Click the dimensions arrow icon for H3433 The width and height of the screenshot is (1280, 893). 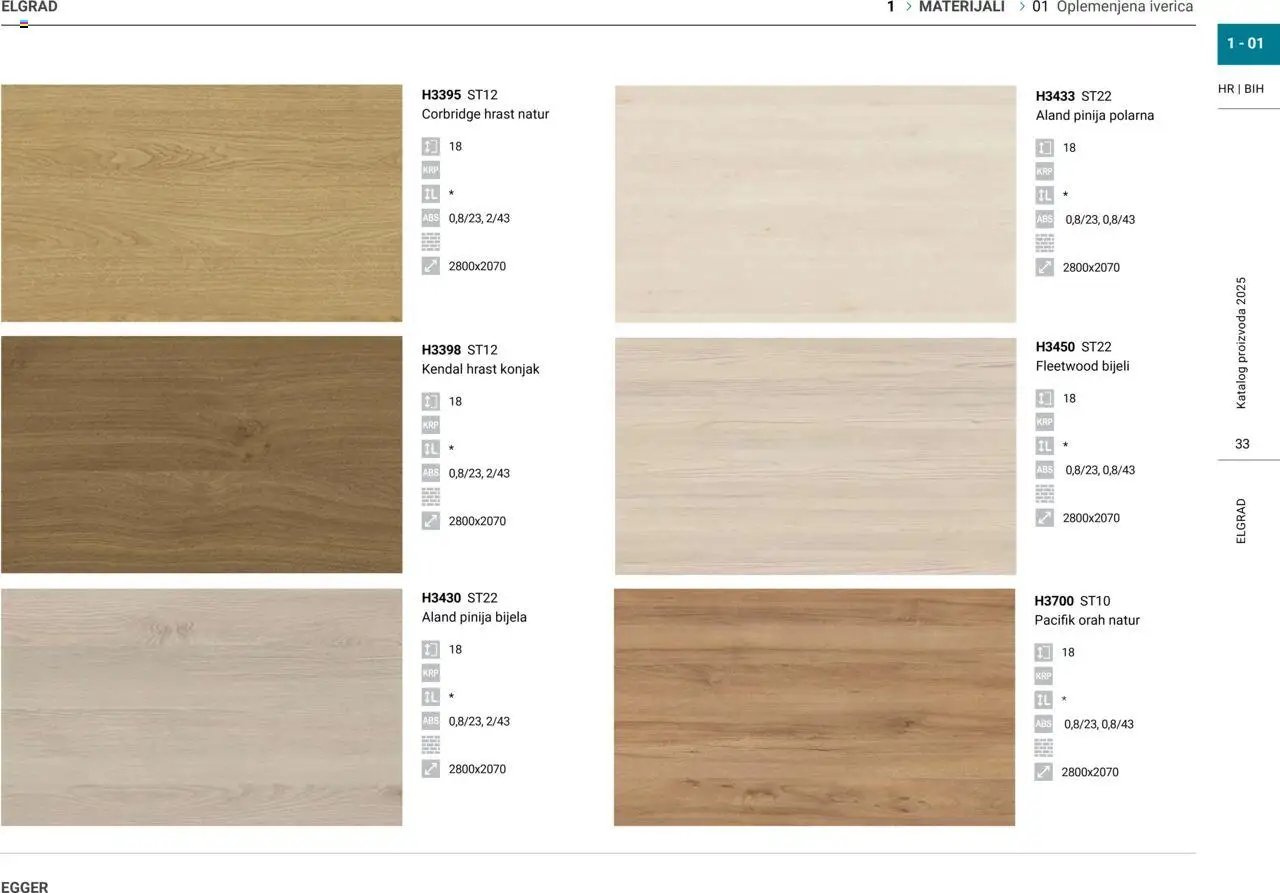tap(1045, 268)
